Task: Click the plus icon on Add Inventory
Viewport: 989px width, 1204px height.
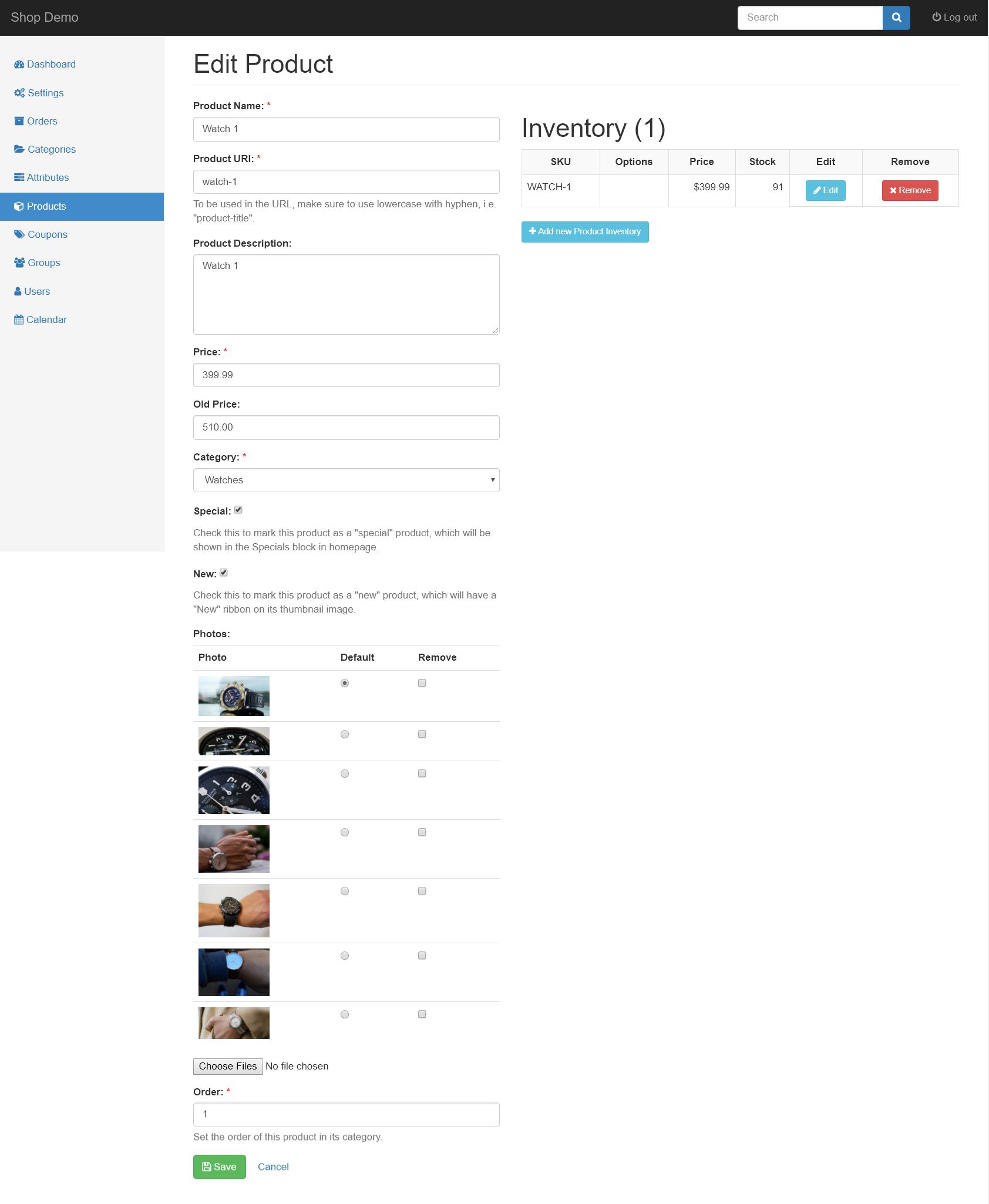Action: (533, 231)
